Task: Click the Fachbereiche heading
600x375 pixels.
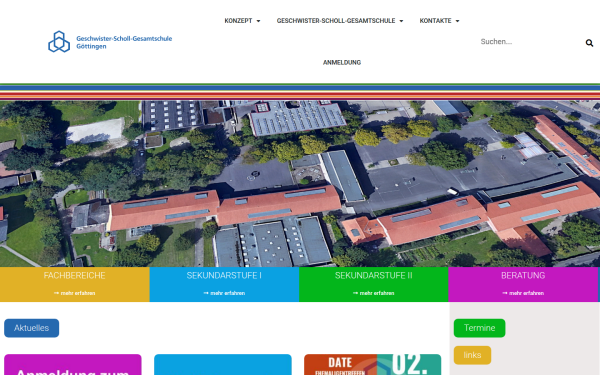Action: [x=75, y=276]
